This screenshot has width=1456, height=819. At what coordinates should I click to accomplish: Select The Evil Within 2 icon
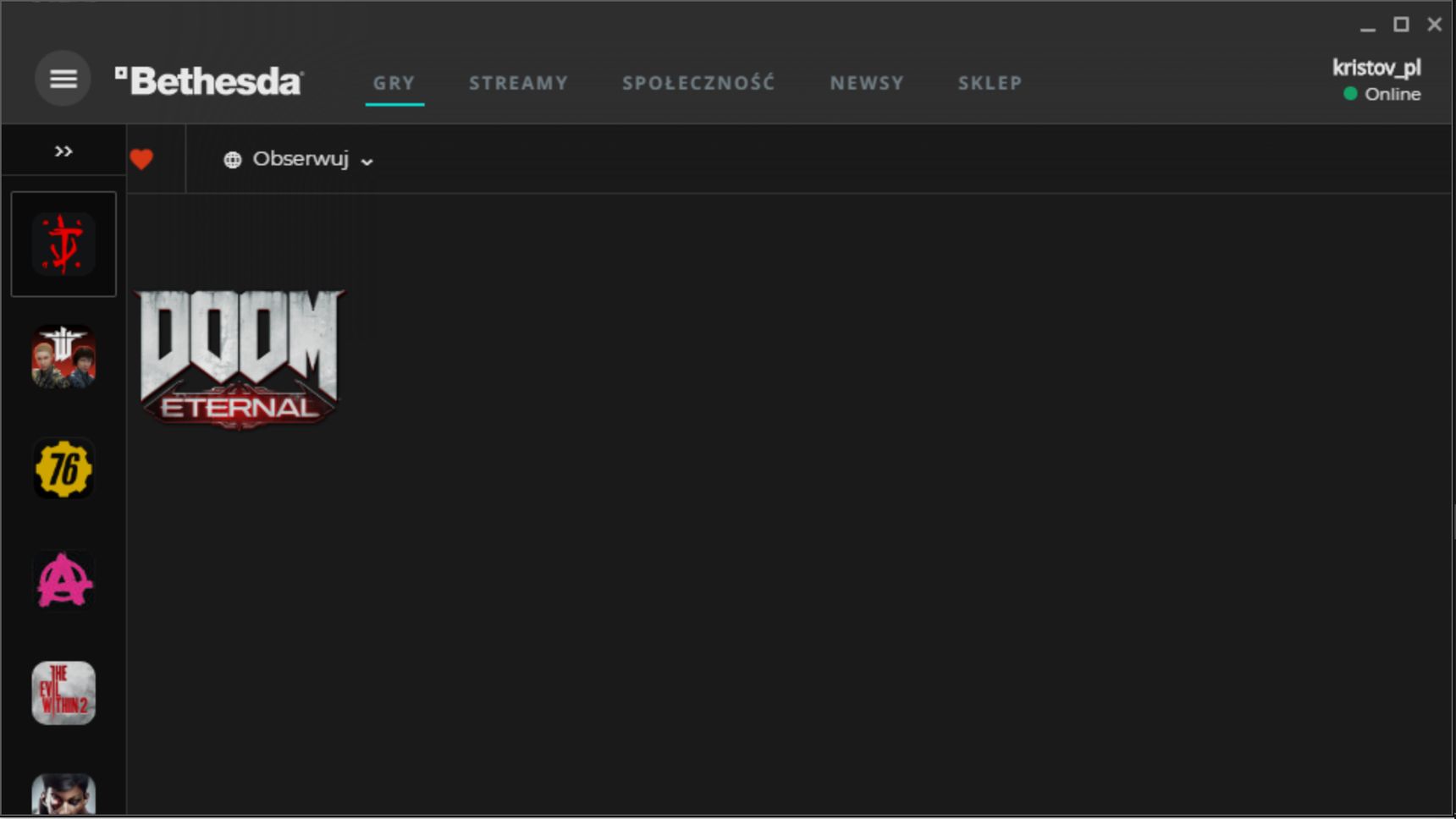coord(63,693)
